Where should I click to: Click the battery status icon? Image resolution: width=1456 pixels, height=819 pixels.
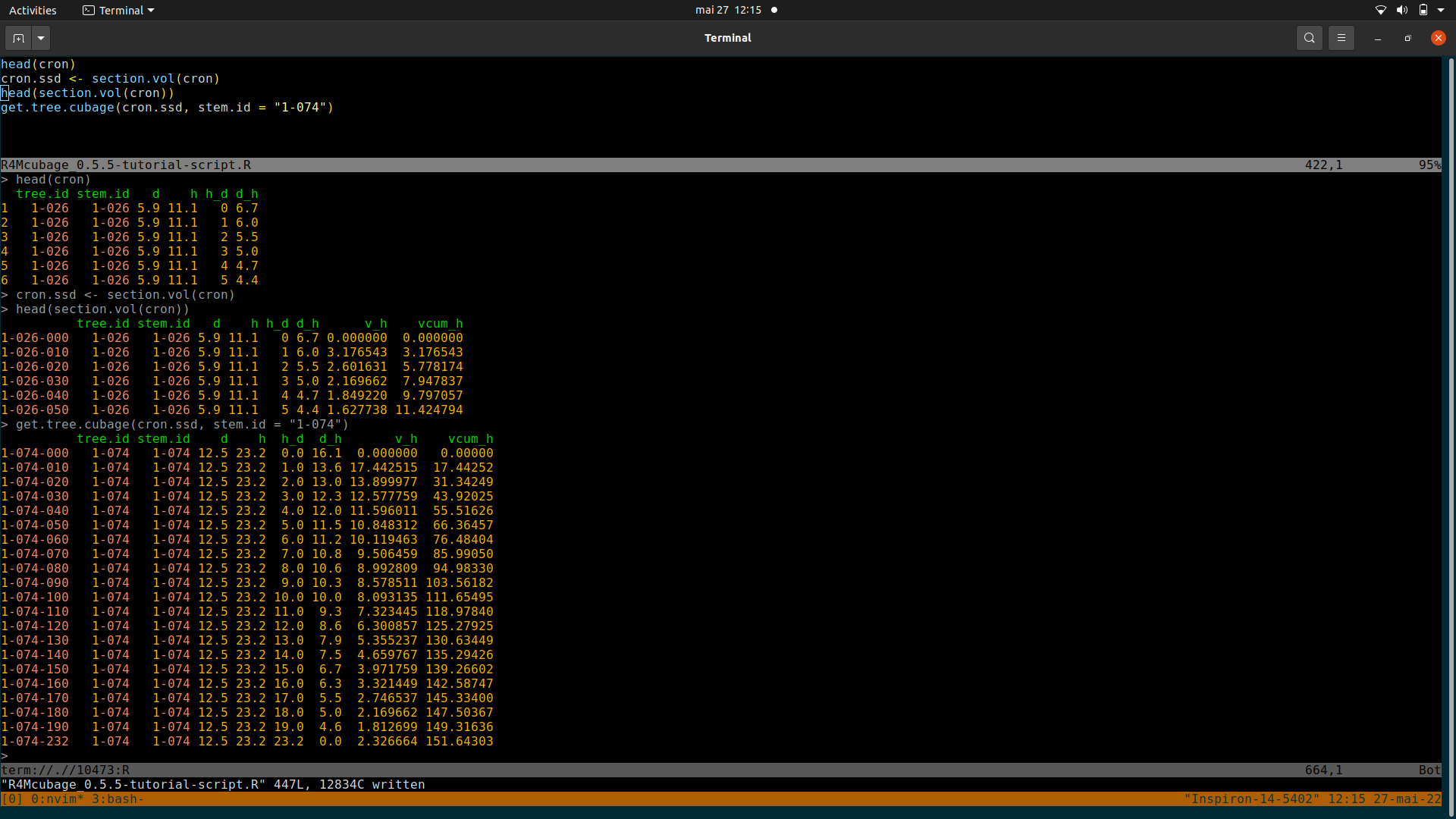pos(1423,10)
